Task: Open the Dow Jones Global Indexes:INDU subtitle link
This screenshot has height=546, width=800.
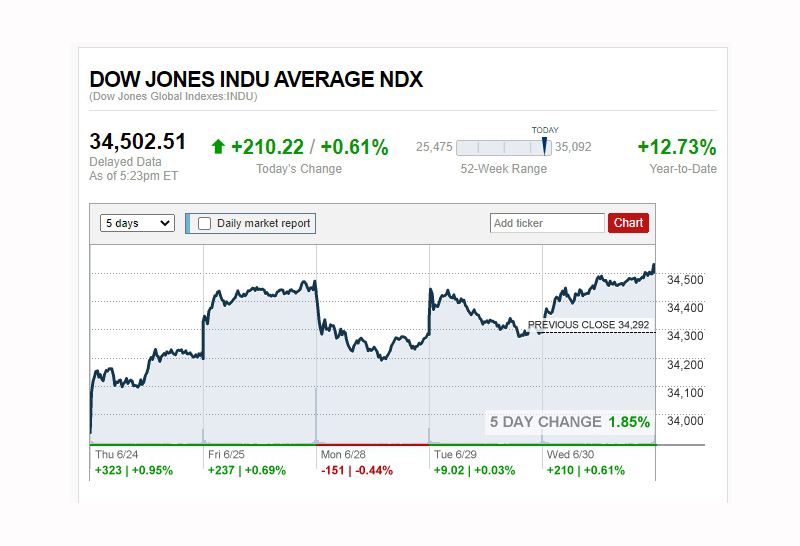Action: (173, 97)
